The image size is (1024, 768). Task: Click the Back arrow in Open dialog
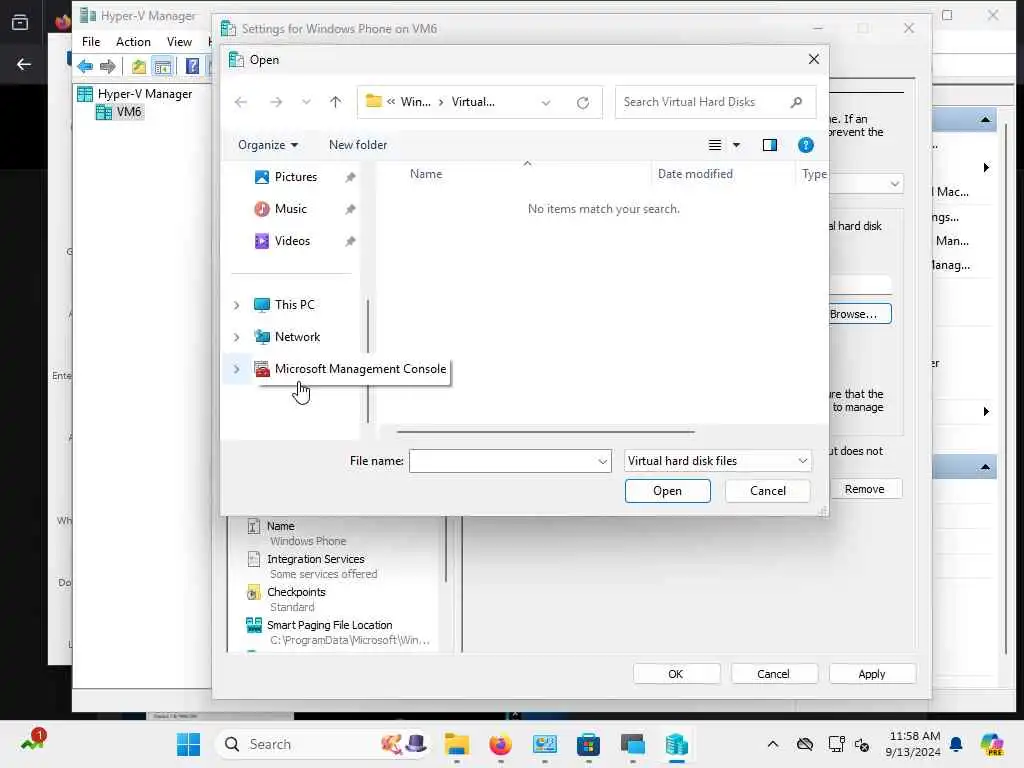tap(241, 102)
